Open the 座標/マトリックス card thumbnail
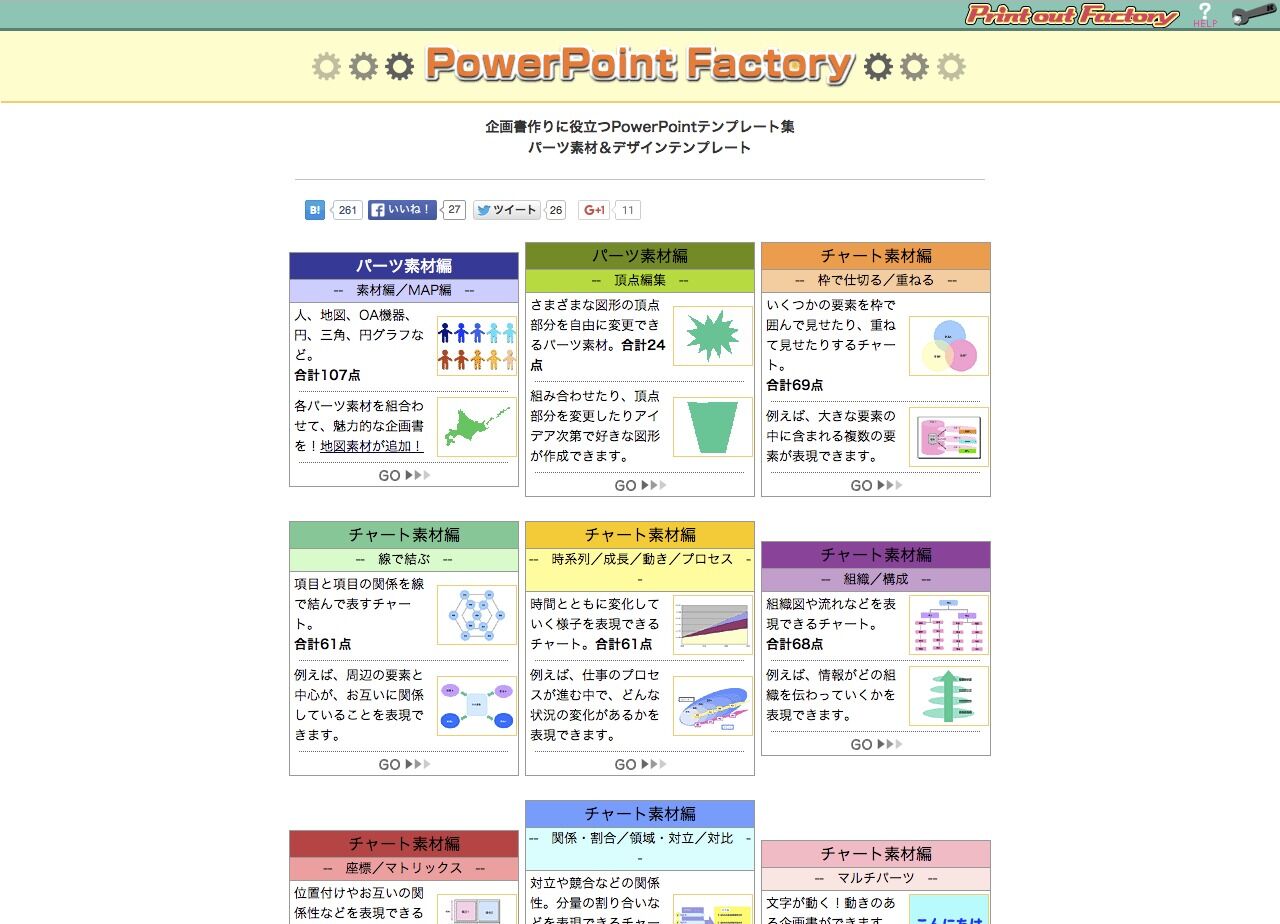This screenshot has width=1280, height=924. click(477, 909)
